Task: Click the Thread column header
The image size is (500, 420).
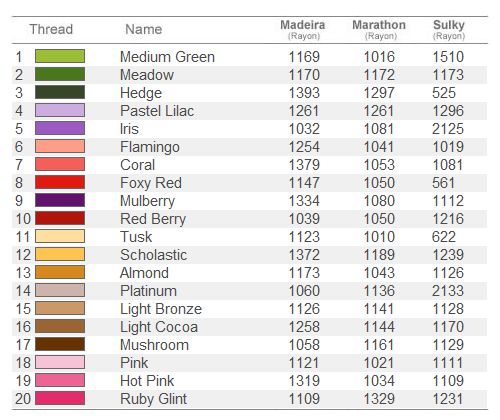Action: pyautogui.click(x=51, y=29)
